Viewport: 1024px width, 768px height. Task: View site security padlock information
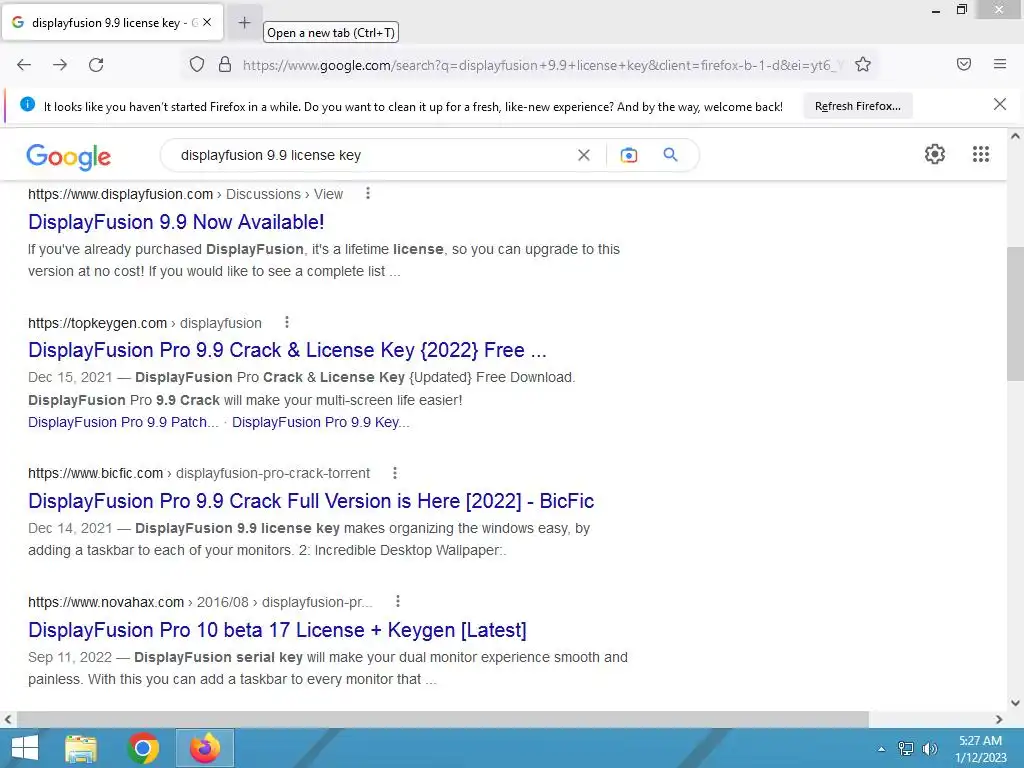(225, 64)
